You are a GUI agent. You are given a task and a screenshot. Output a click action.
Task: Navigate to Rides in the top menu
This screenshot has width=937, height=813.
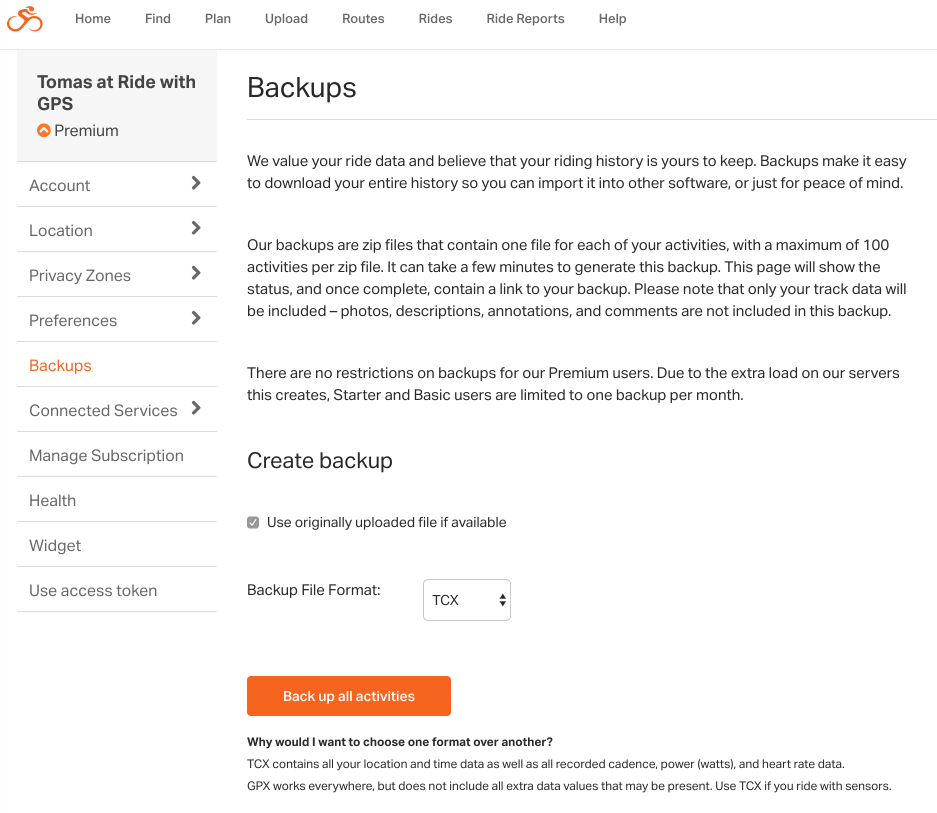(x=435, y=19)
